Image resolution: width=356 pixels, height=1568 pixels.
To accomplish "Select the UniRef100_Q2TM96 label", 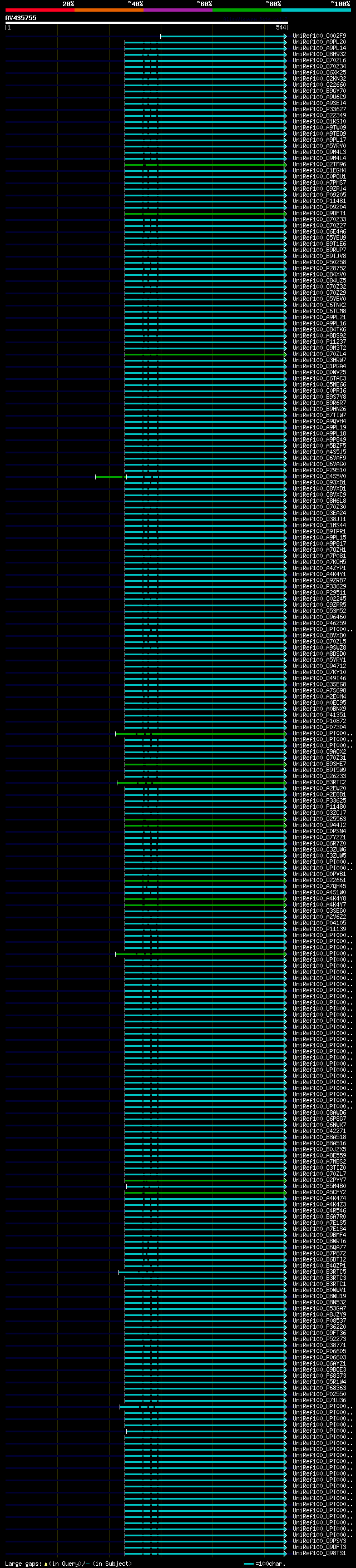I will [x=319, y=164].
